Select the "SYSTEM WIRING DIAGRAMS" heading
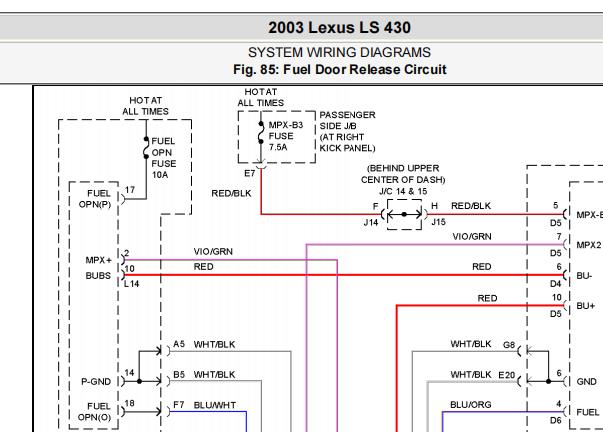Screen dimensions: 603x432 [339, 52]
